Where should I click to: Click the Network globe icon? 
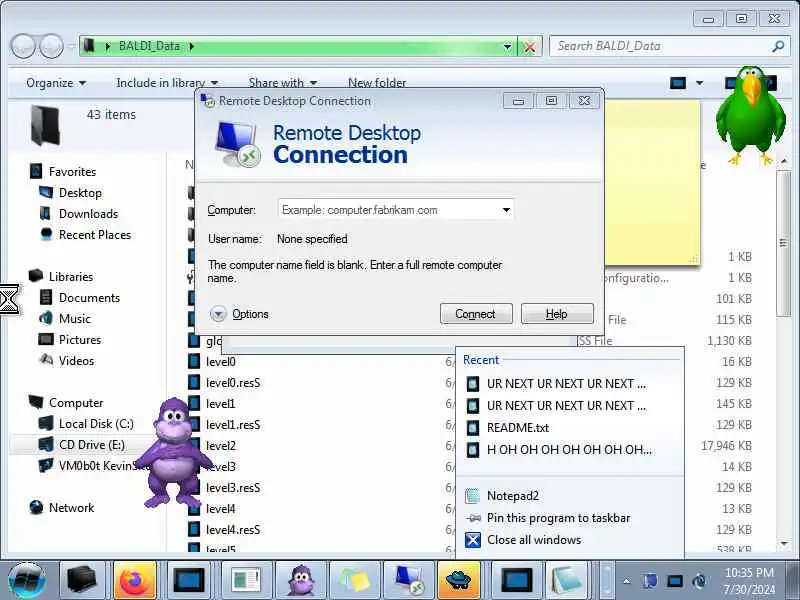tap(36, 507)
